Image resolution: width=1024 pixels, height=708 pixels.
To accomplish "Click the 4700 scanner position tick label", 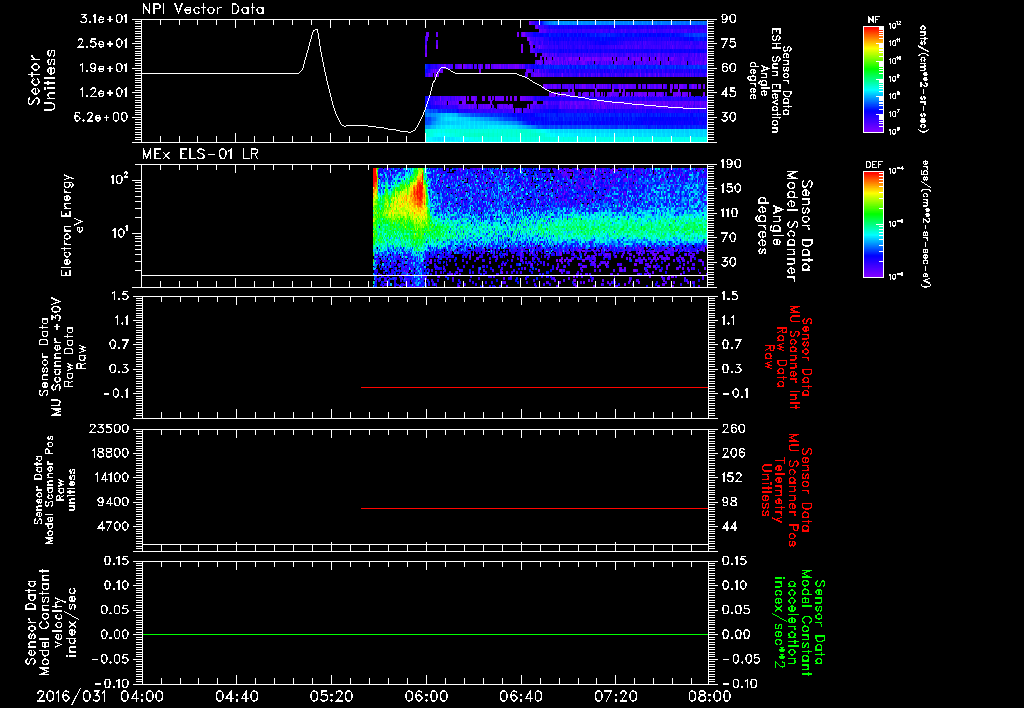I will click(x=112, y=526).
